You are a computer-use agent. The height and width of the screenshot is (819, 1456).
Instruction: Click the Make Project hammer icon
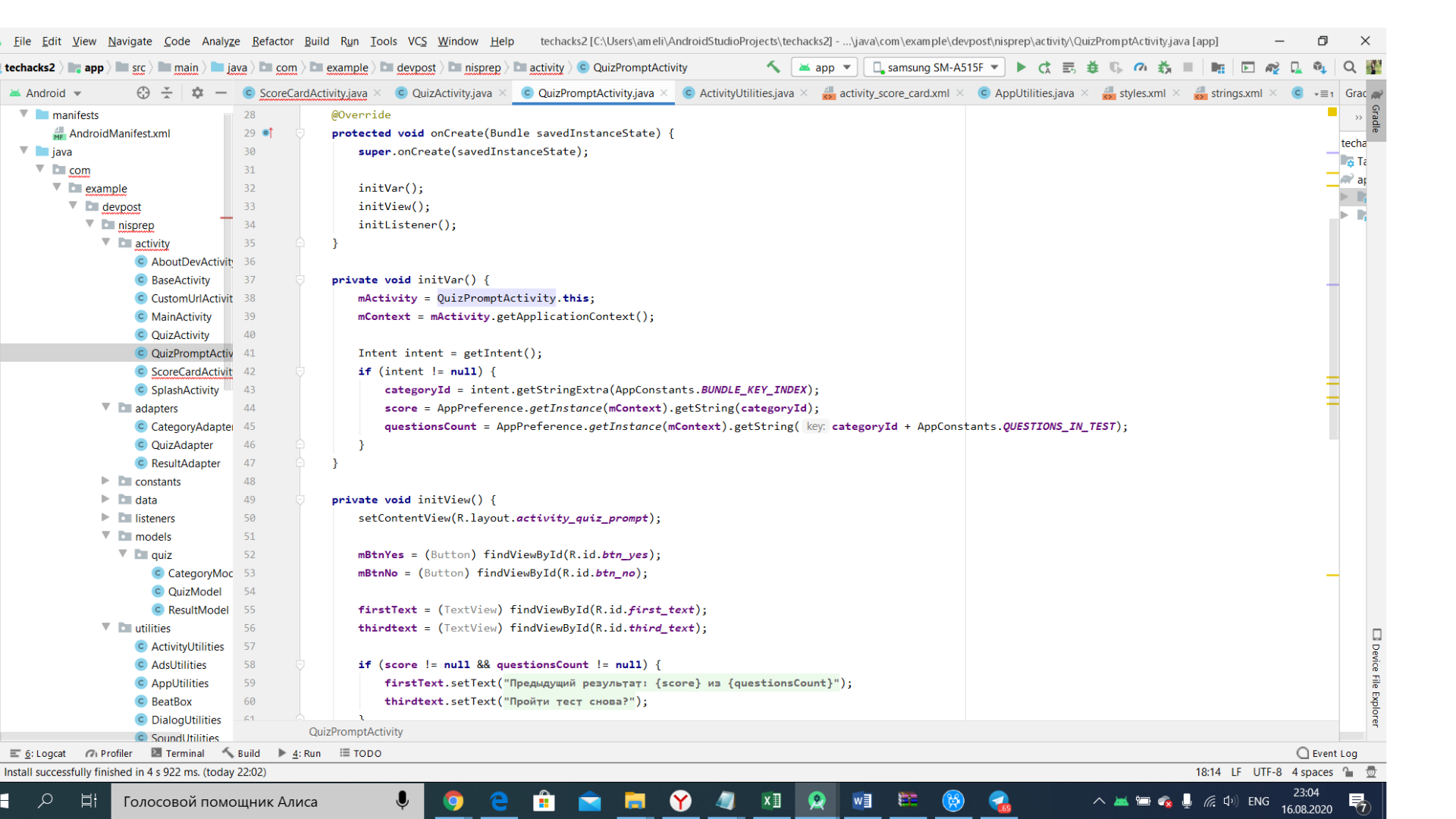click(773, 67)
